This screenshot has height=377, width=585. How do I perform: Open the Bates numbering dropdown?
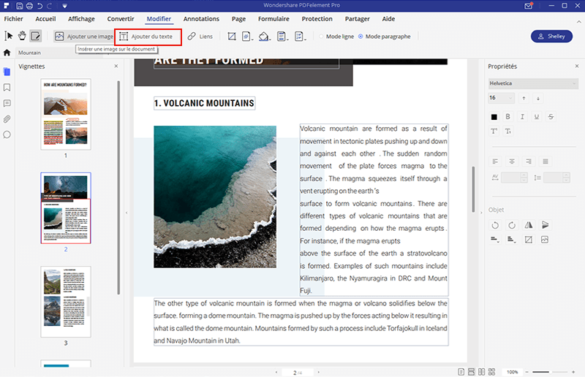(x=300, y=36)
